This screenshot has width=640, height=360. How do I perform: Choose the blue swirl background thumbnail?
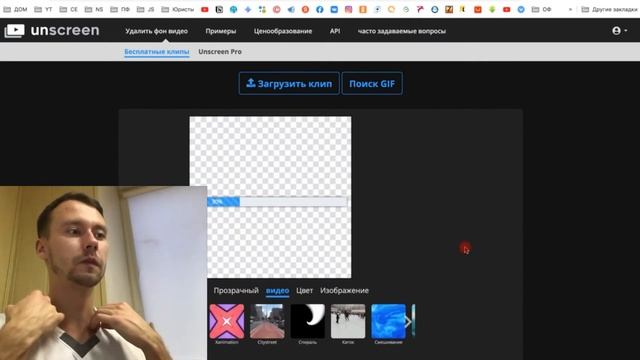[388, 321]
